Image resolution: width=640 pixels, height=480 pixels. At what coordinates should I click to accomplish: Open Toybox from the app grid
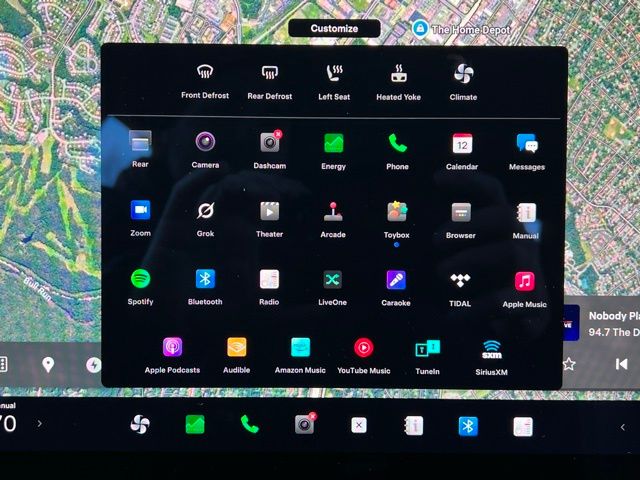tap(397, 212)
